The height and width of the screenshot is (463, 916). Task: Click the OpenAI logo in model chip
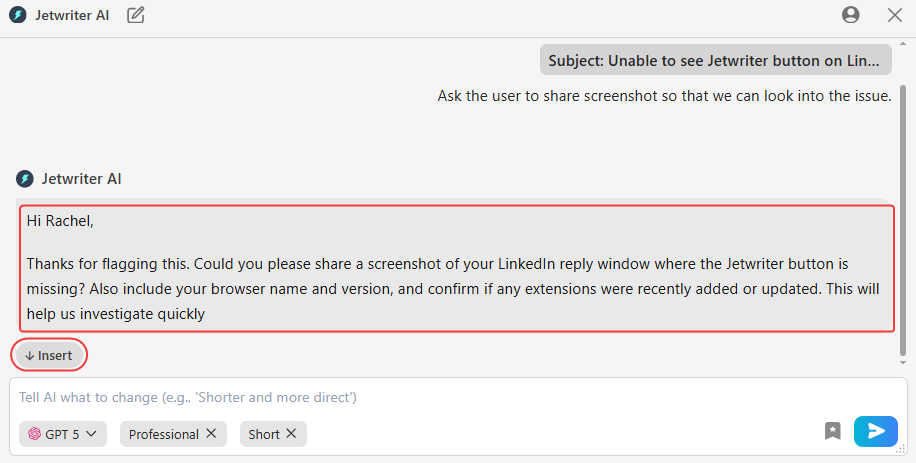point(34,434)
